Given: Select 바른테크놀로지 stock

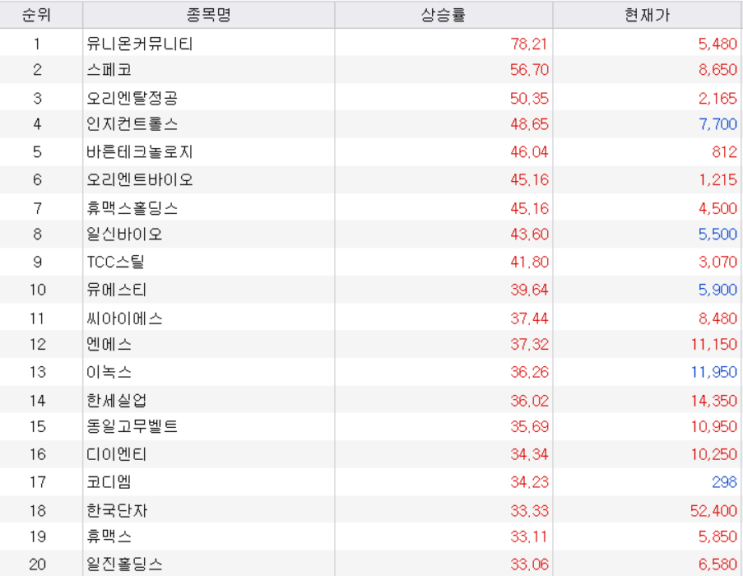Looking at the screenshot, I should 140,152.
